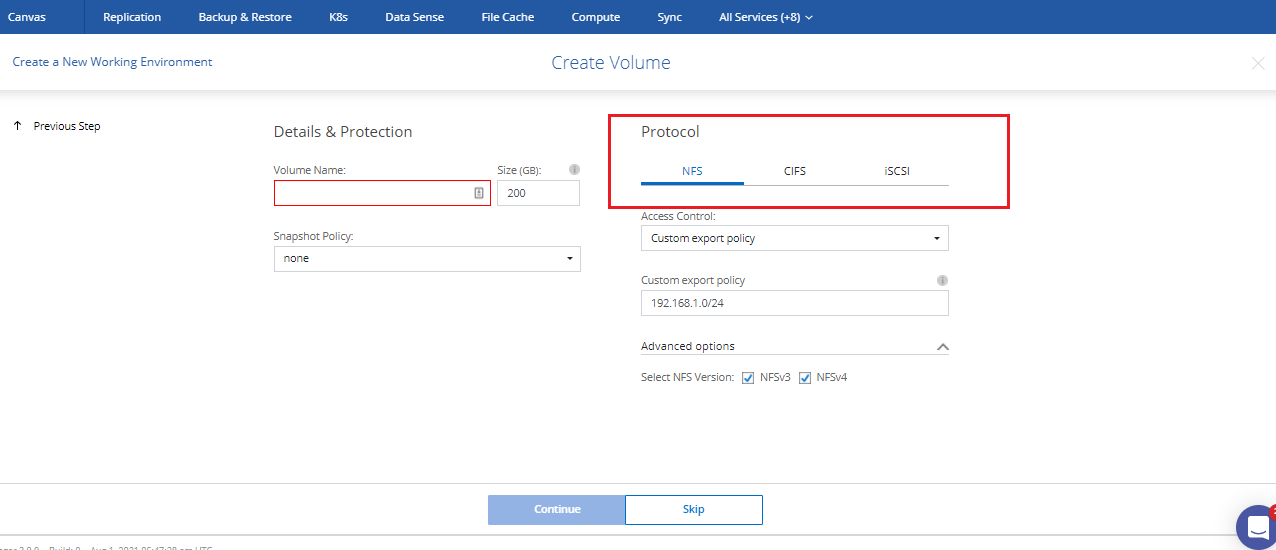The height and width of the screenshot is (550, 1276).
Task: Click the Previous Step arrow icon
Action: click(18, 126)
